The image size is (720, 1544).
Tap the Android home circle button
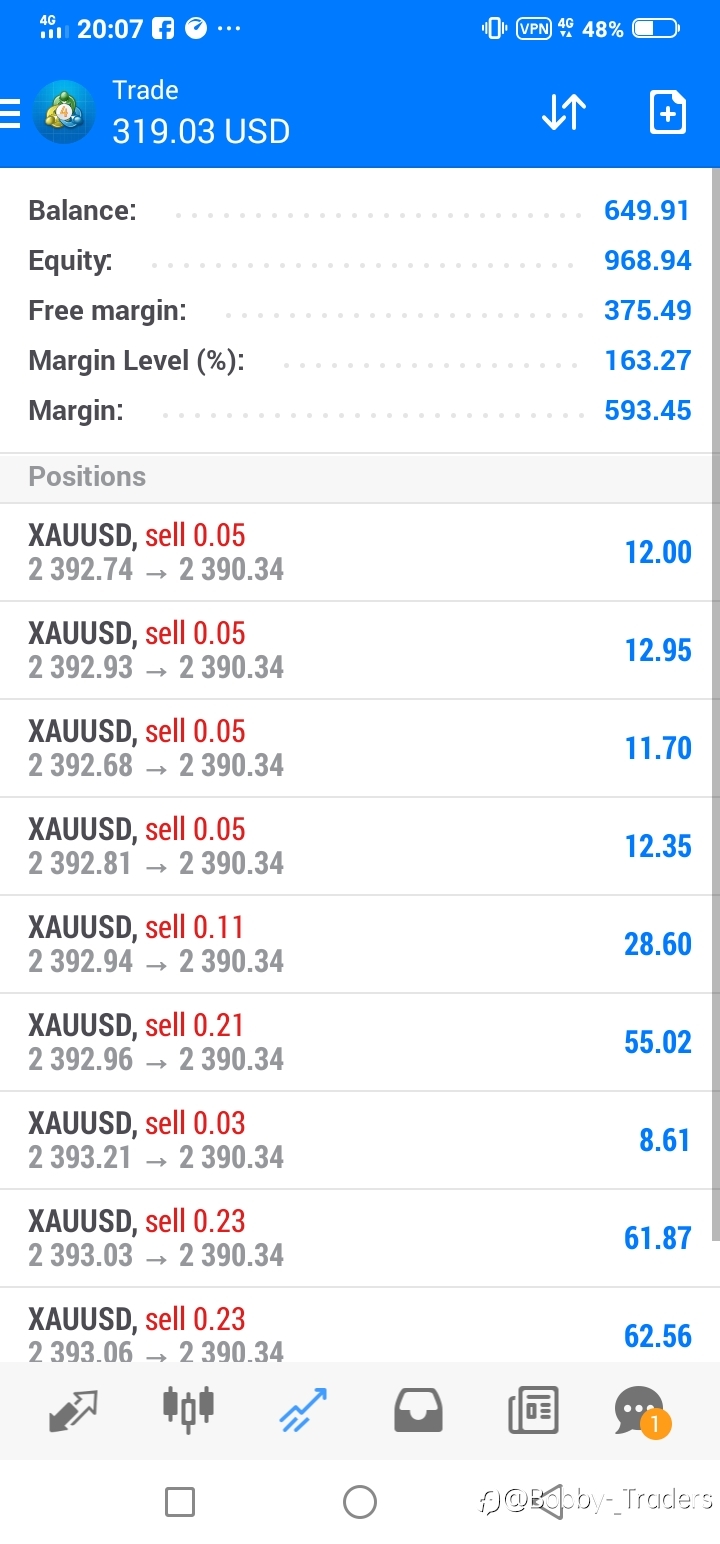(359, 1502)
